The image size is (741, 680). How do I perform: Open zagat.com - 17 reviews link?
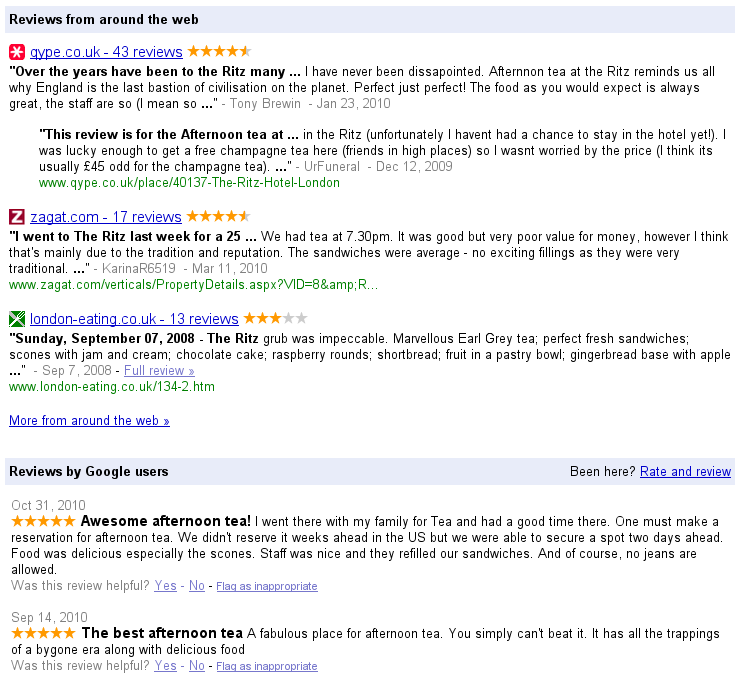[x=105, y=217]
